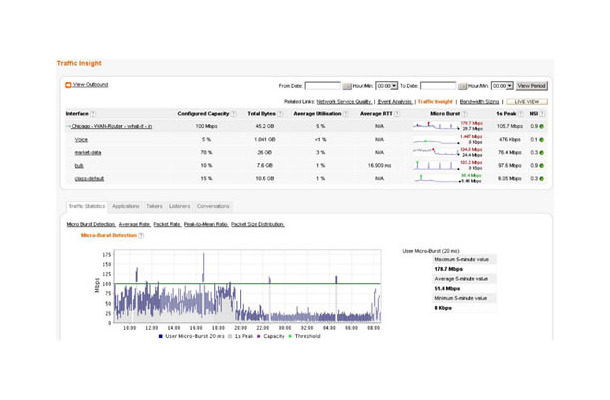Open micro burst sparkline for bulk row

436,165
